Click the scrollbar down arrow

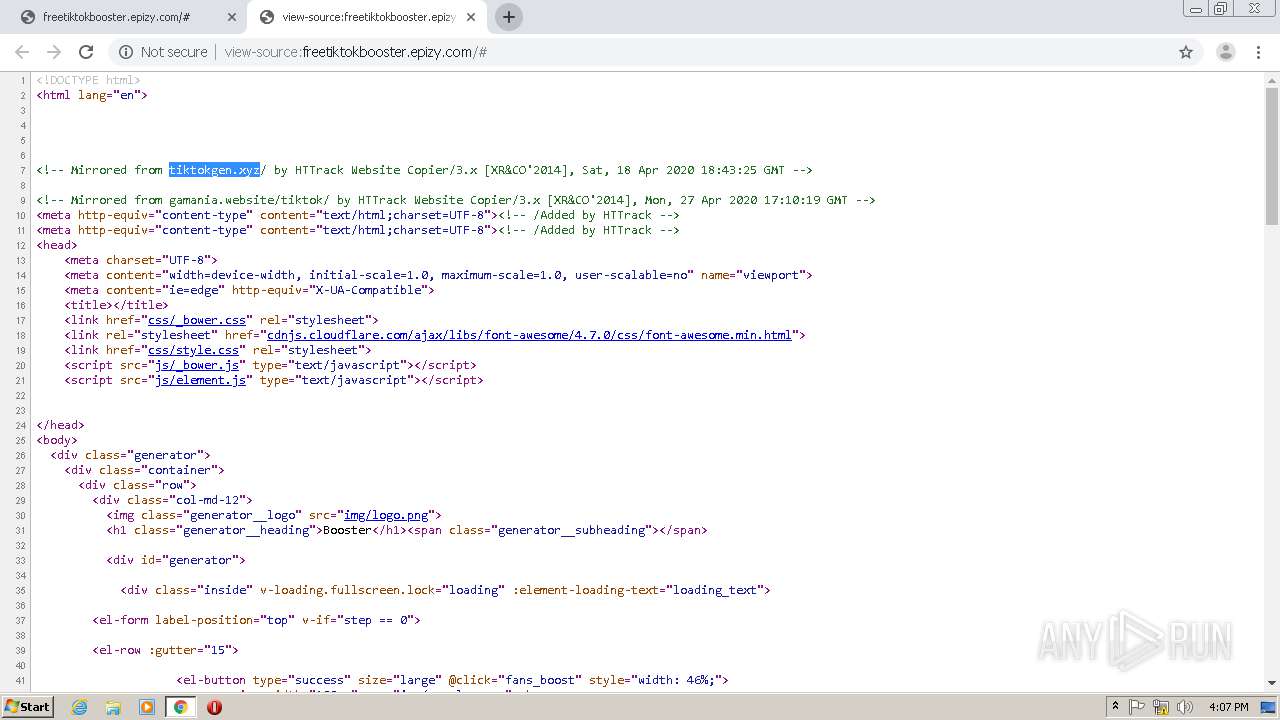[1272, 683]
